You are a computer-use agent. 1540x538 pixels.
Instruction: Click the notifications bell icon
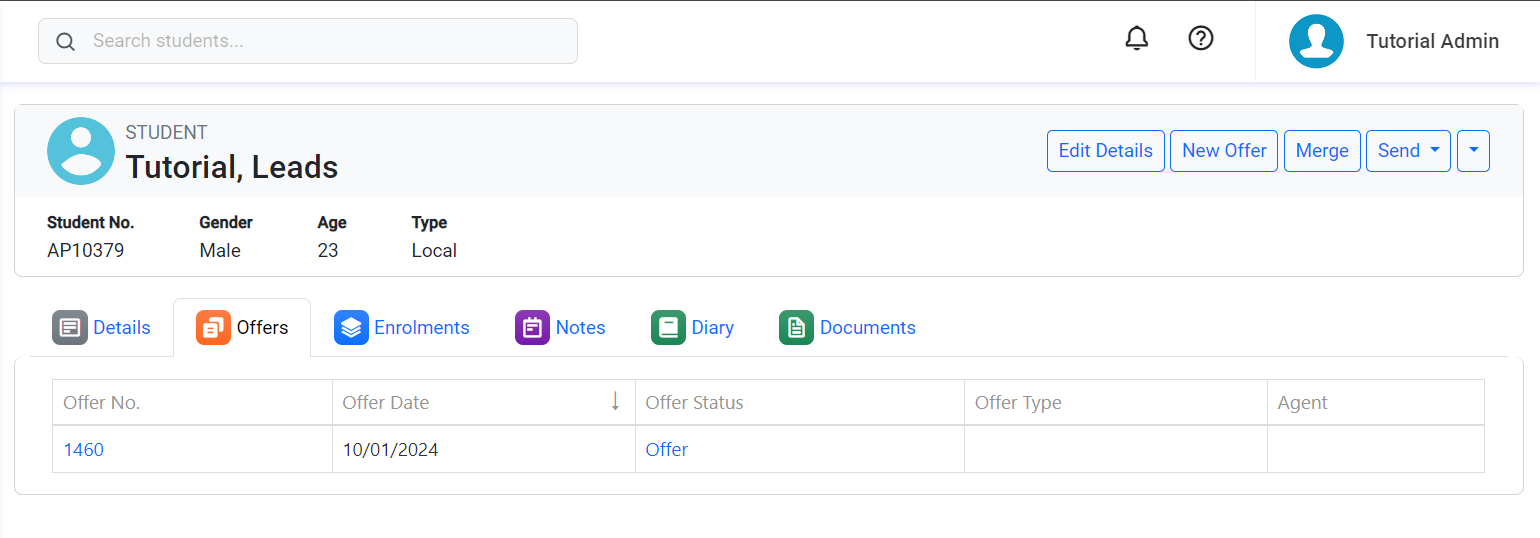(1136, 39)
